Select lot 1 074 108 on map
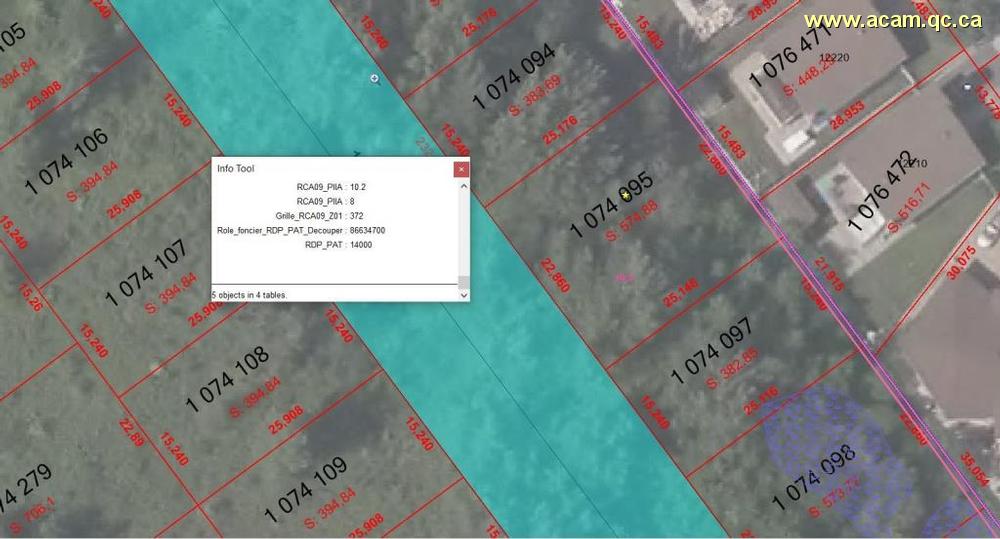The width and height of the screenshot is (1000, 539). [227, 379]
